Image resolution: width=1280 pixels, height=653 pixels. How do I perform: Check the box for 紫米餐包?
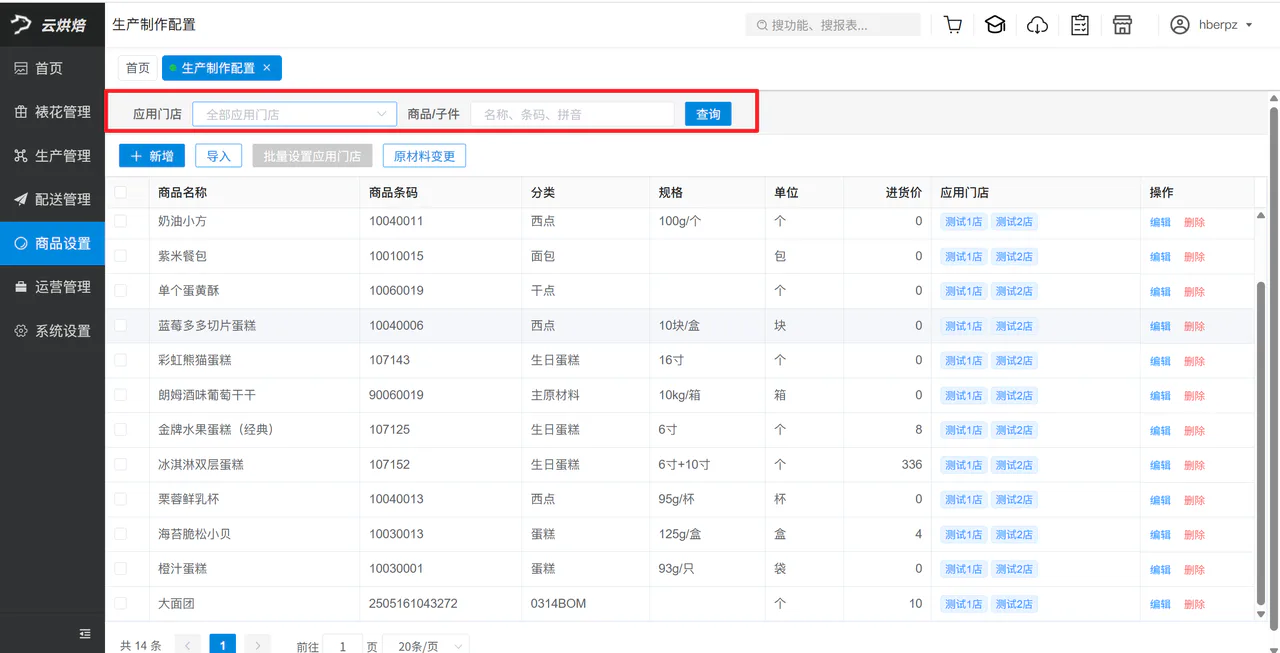(121, 256)
